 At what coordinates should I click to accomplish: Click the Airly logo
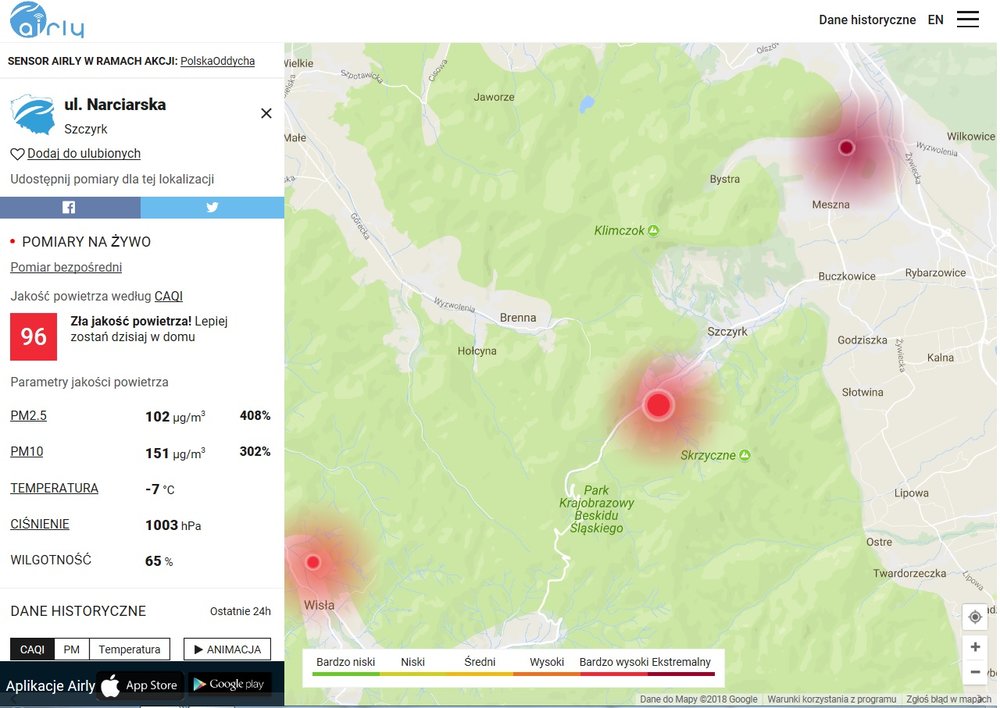pos(47,20)
